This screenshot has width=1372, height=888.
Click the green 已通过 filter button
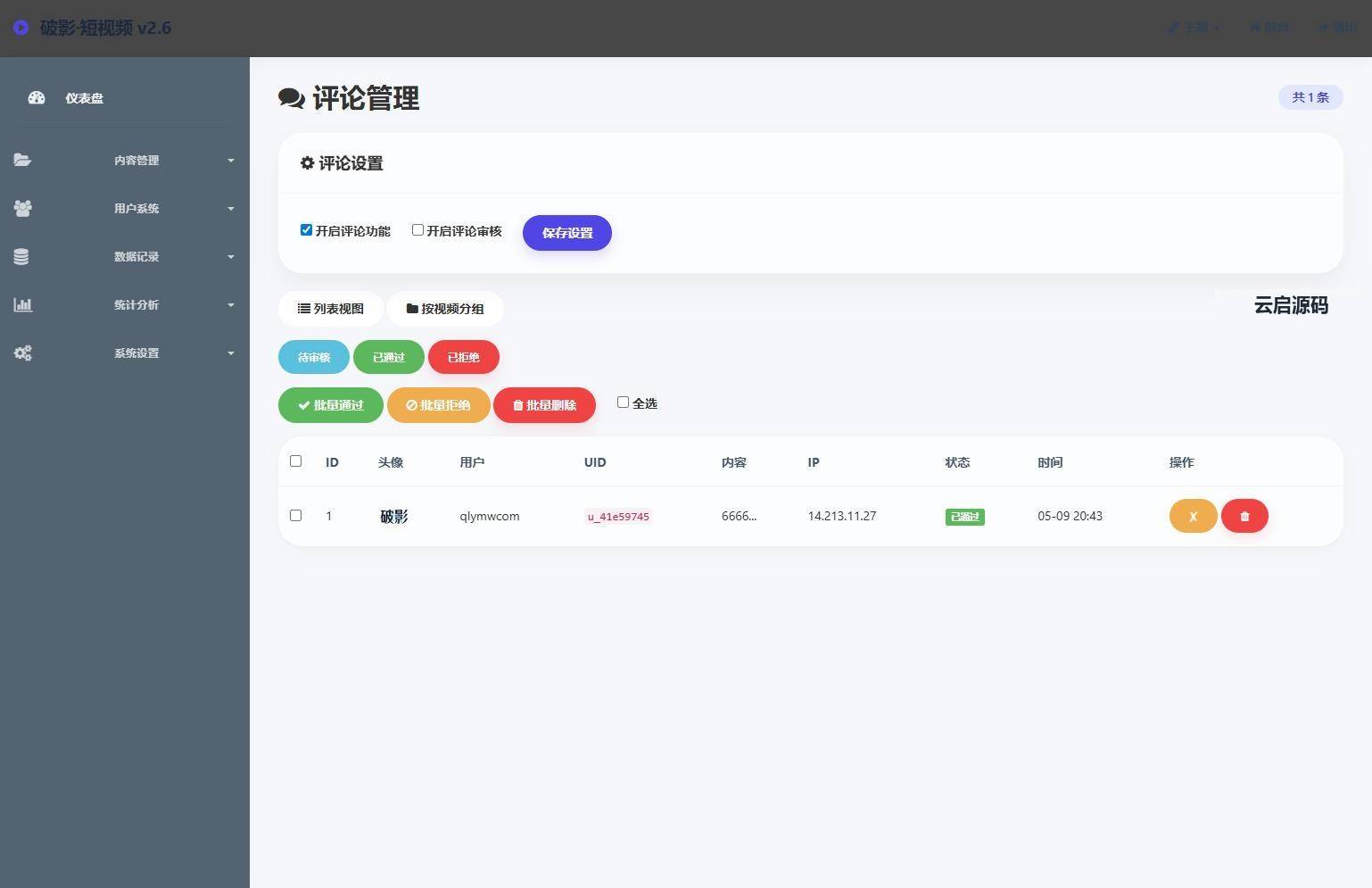(389, 357)
